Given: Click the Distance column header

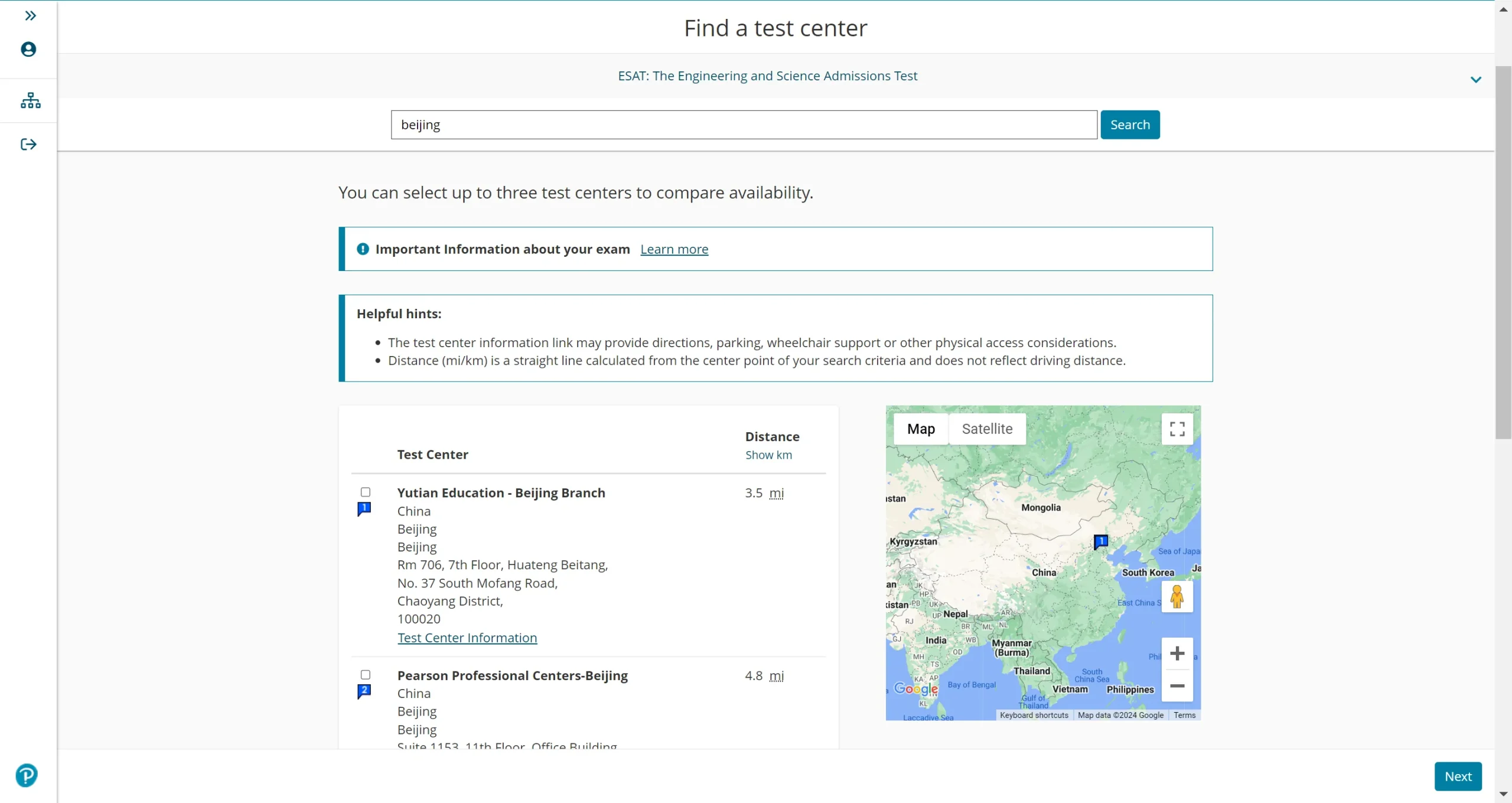Looking at the screenshot, I should pyautogui.click(x=772, y=436).
